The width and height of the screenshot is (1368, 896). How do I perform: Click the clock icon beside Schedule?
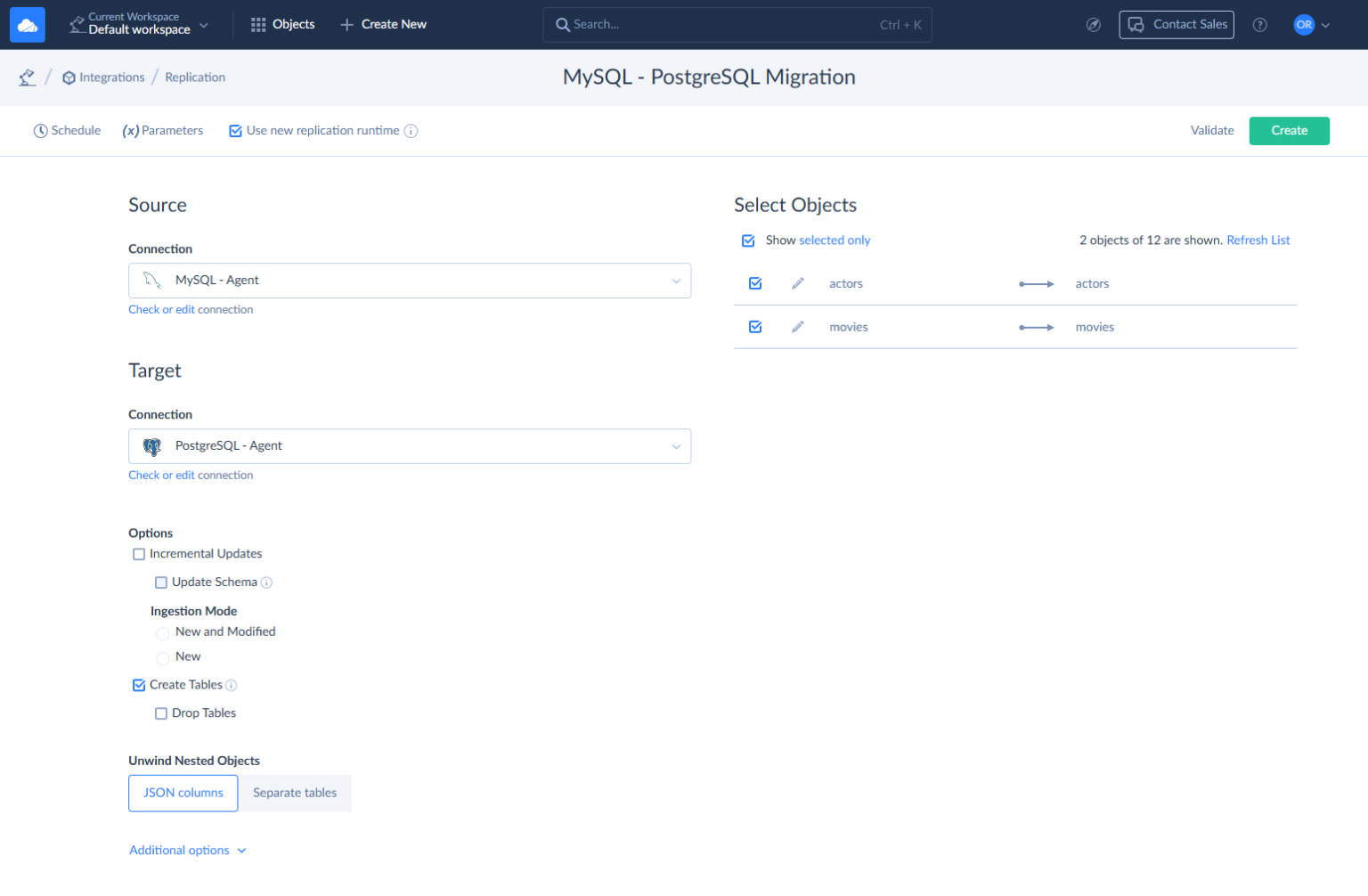(x=40, y=130)
